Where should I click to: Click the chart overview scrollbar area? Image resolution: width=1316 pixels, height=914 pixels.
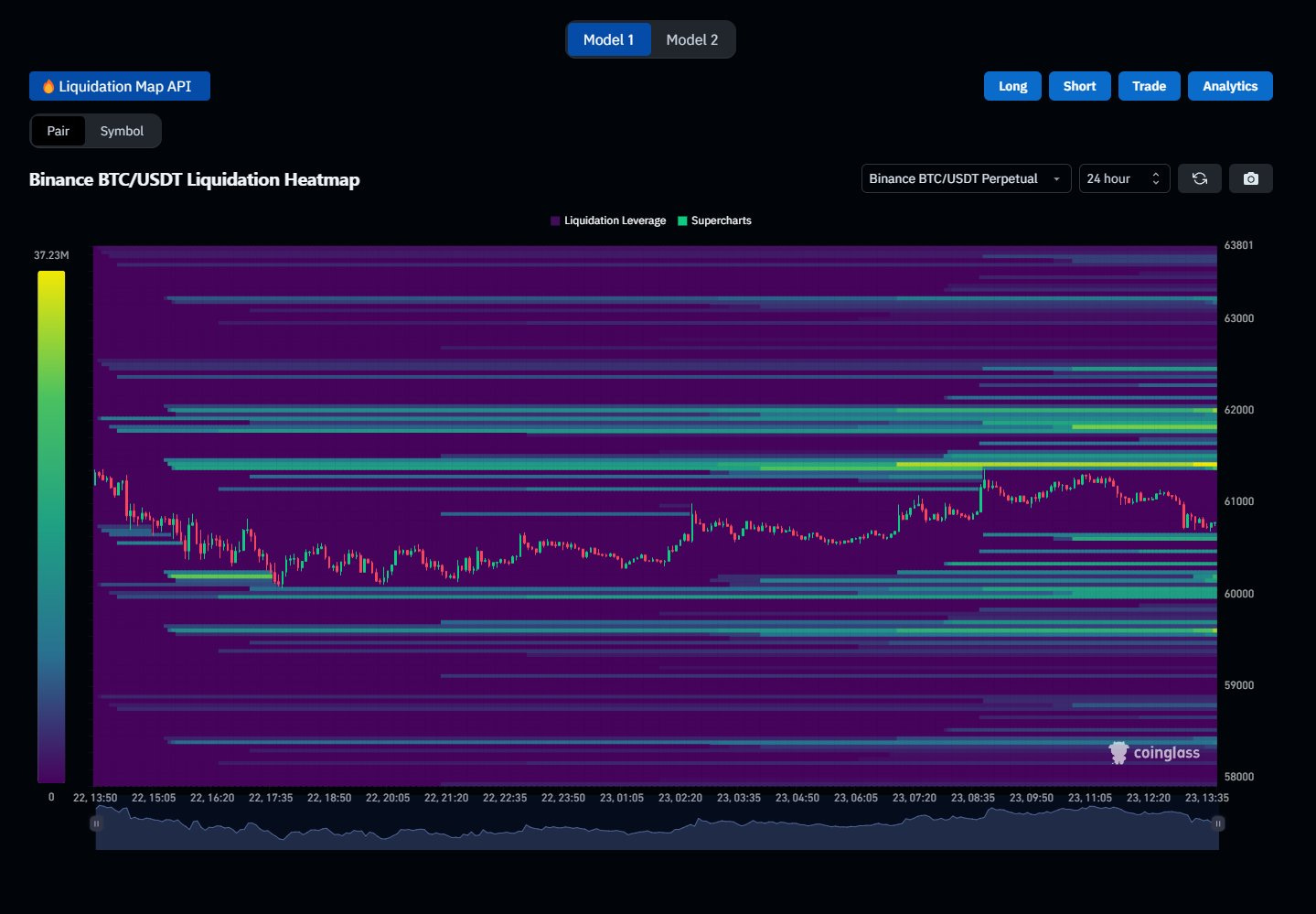tap(657, 828)
